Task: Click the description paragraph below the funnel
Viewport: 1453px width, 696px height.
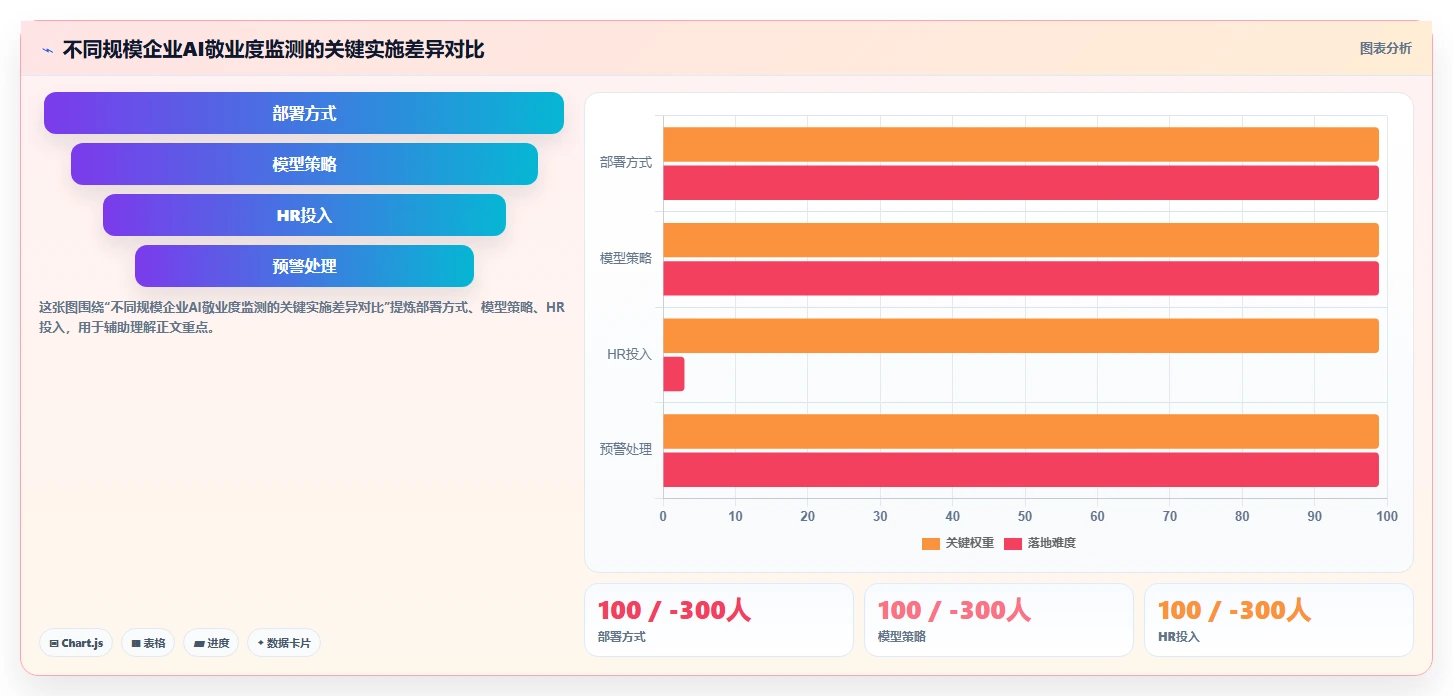Action: coord(302,317)
